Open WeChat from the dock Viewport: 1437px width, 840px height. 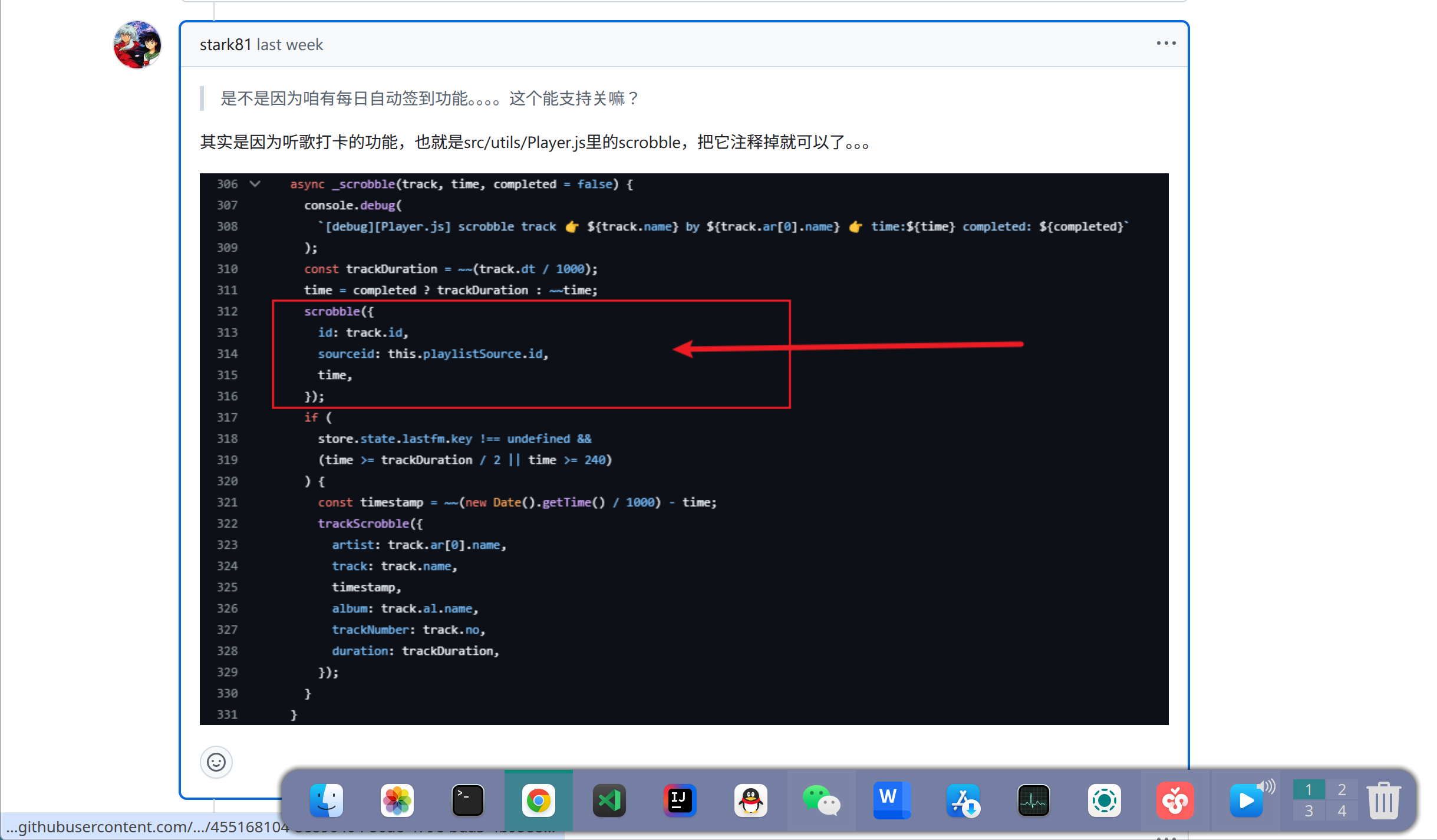point(821,801)
